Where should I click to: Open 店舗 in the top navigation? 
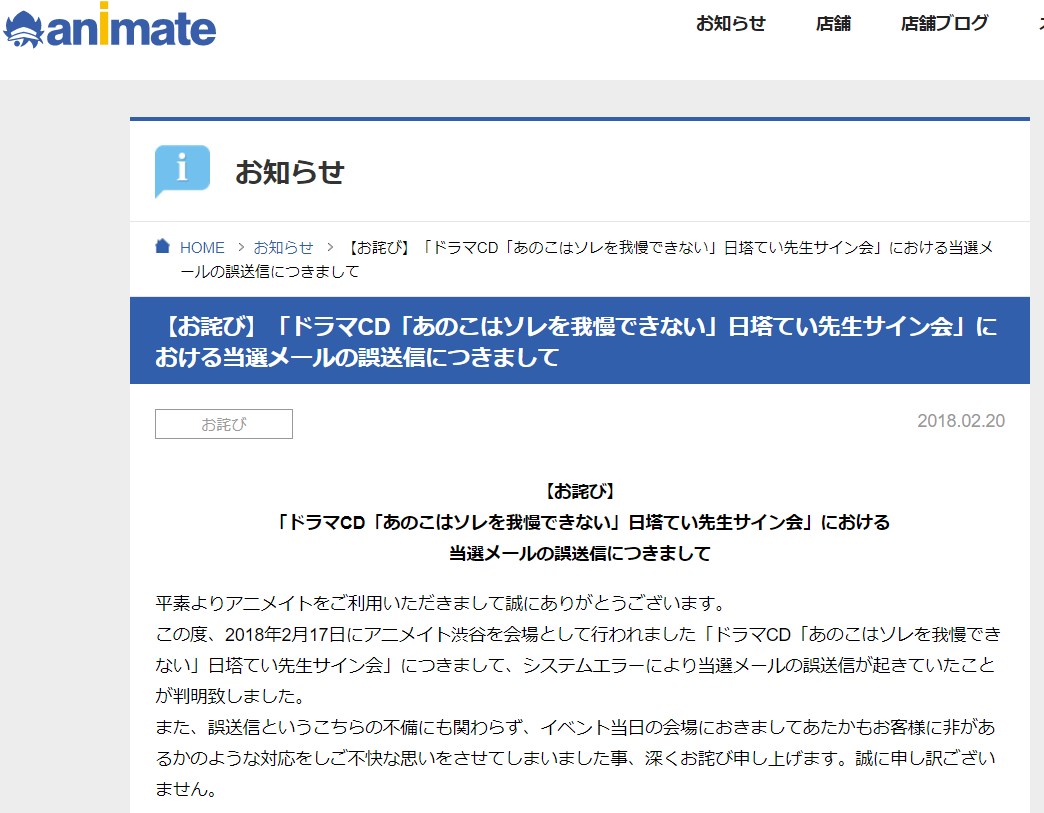(833, 24)
